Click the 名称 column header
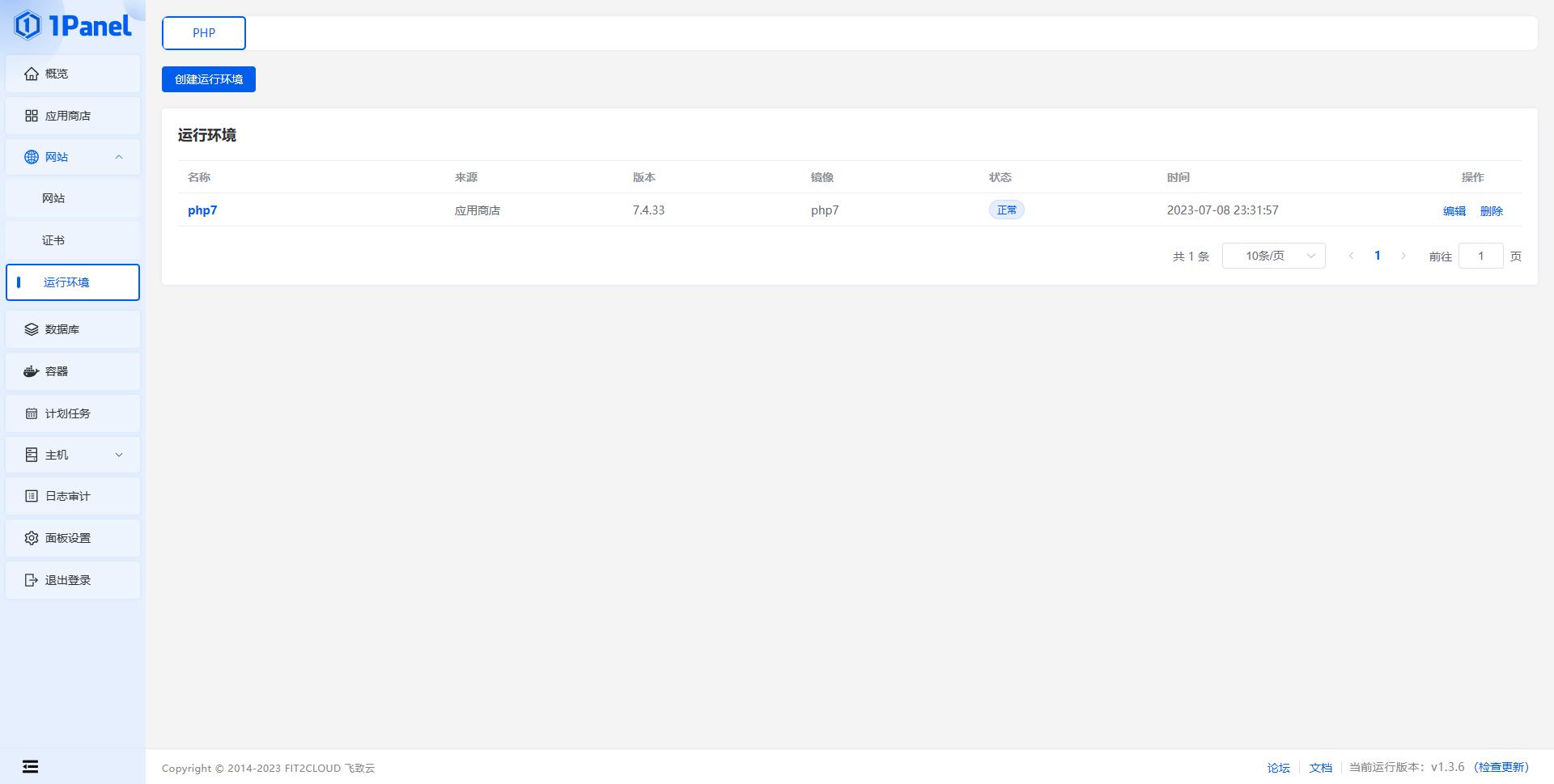This screenshot has height=784, width=1554. [199, 177]
